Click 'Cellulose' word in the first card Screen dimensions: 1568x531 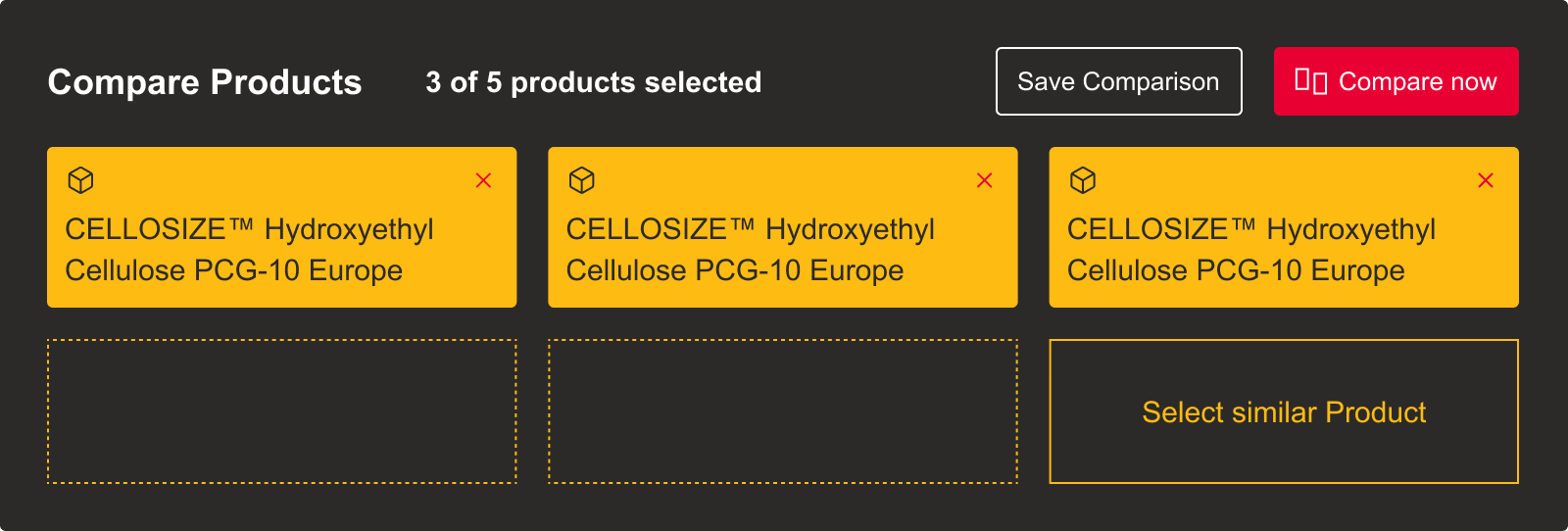125,270
